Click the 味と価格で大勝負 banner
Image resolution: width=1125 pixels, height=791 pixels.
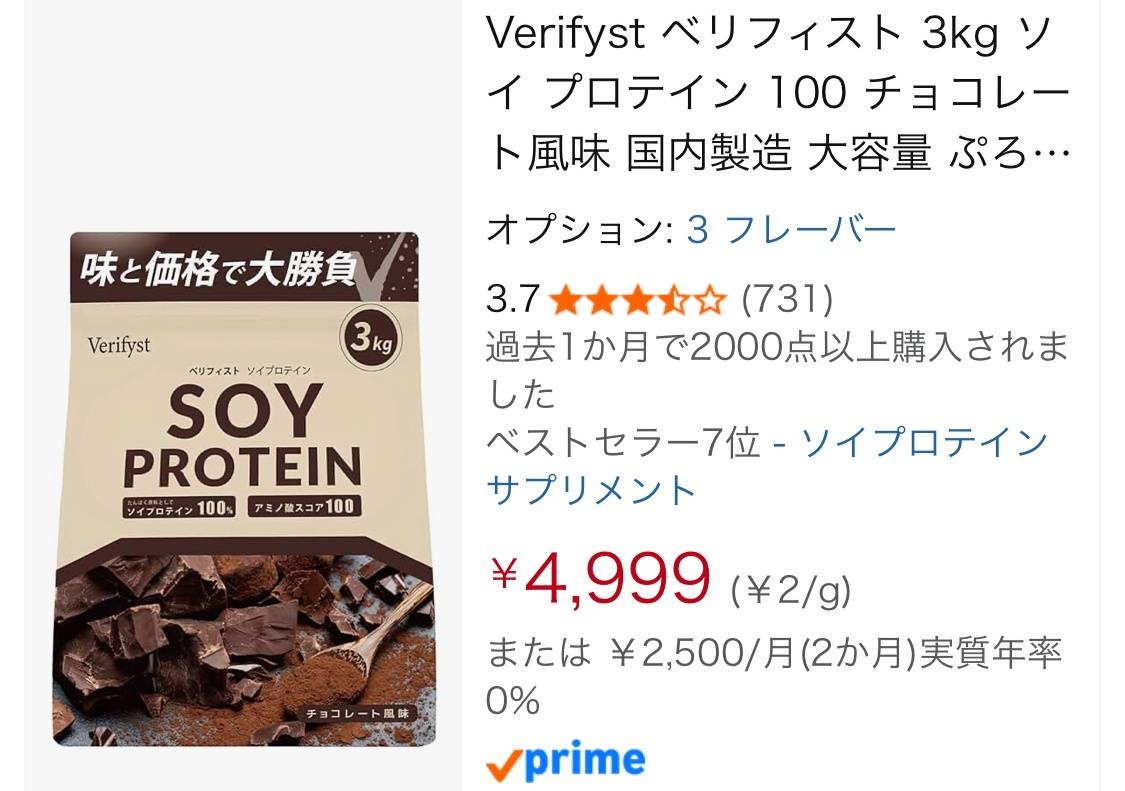pyautogui.click(x=218, y=270)
